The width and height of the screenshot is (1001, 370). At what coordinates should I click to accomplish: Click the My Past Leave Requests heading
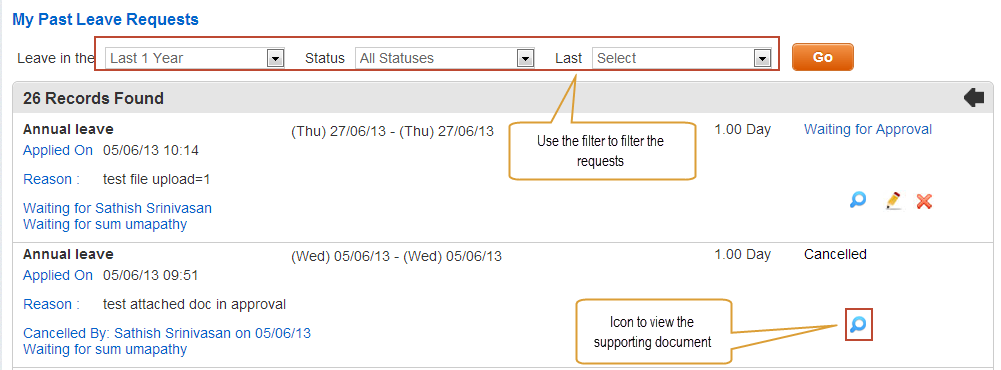tap(105, 20)
